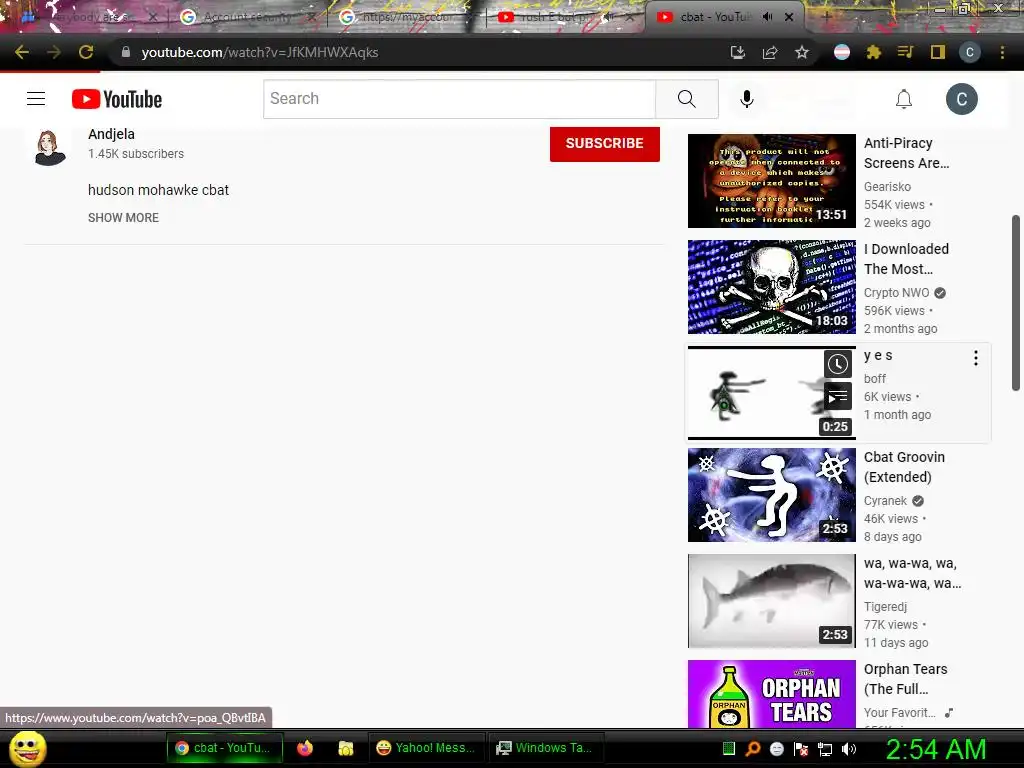Open the Yahoo! Messenger taskbar button

click(426, 748)
